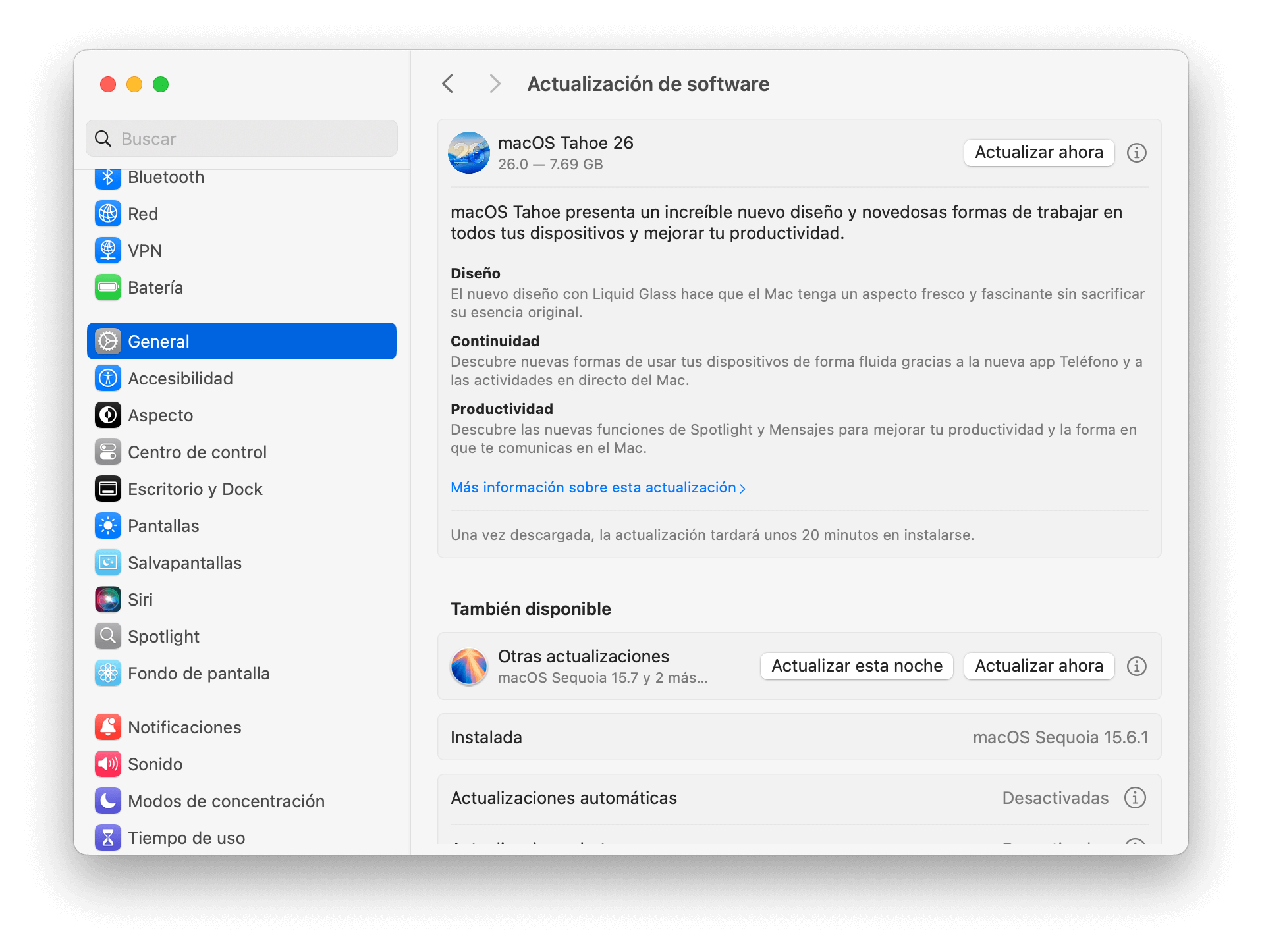
Task: Click the macOS Sequoia update logo
Action: 469,666
